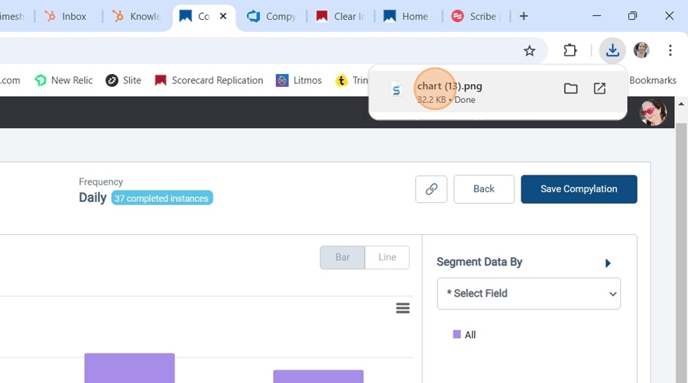Open the Chrome three-dot menu
Screen dimensions: 688x383
click(670, 50)
